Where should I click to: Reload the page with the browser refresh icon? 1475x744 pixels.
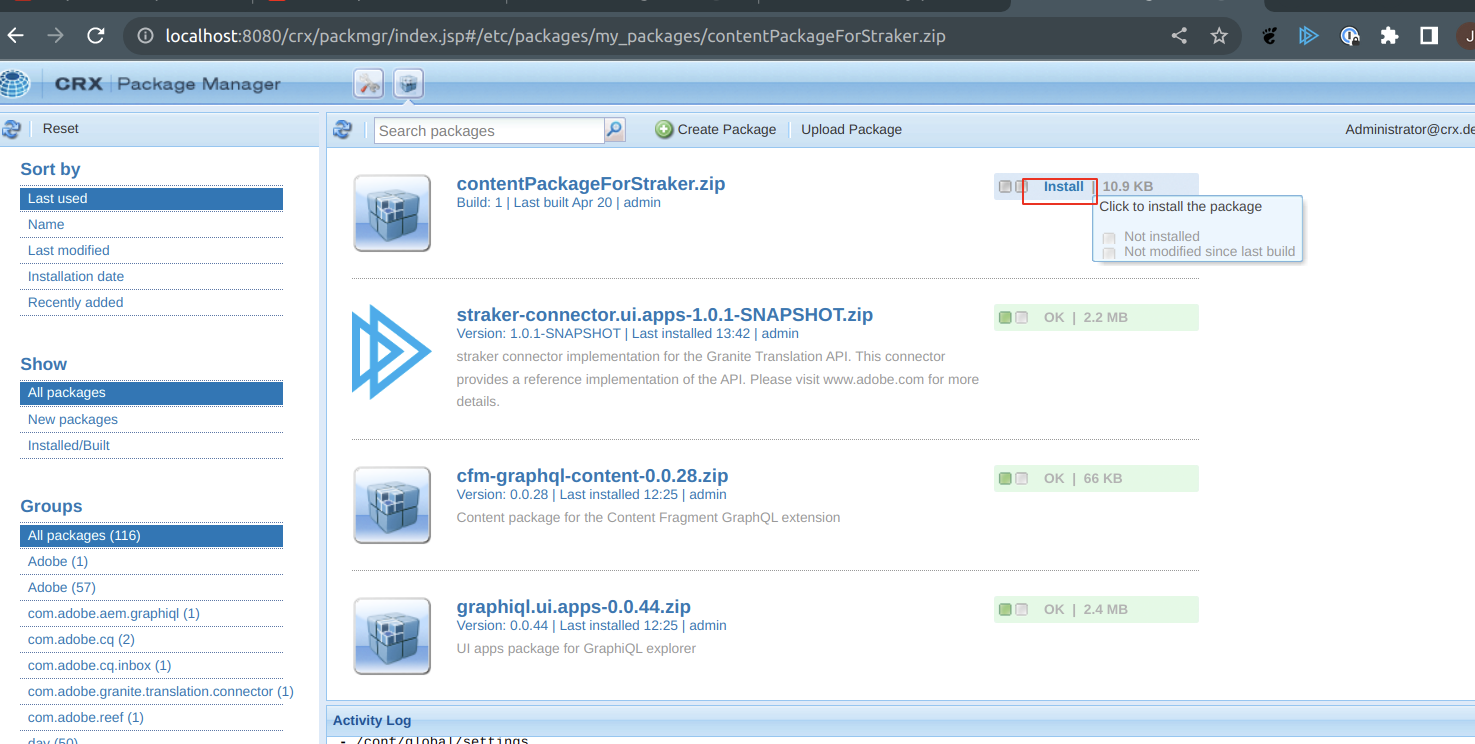pyautogui.click(x=96, y=36)
